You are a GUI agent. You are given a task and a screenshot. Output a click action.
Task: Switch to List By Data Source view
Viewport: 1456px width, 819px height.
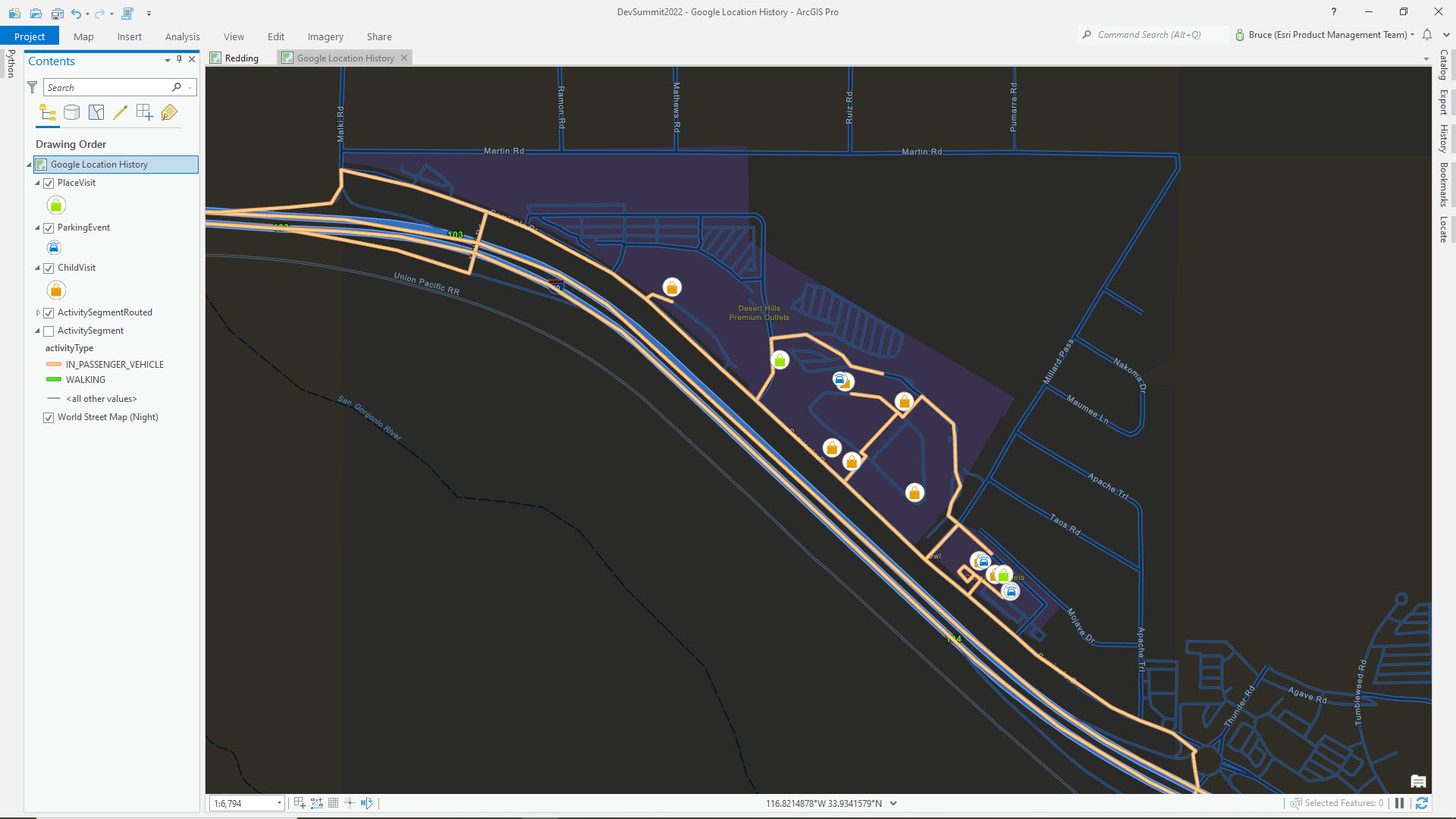72,113
